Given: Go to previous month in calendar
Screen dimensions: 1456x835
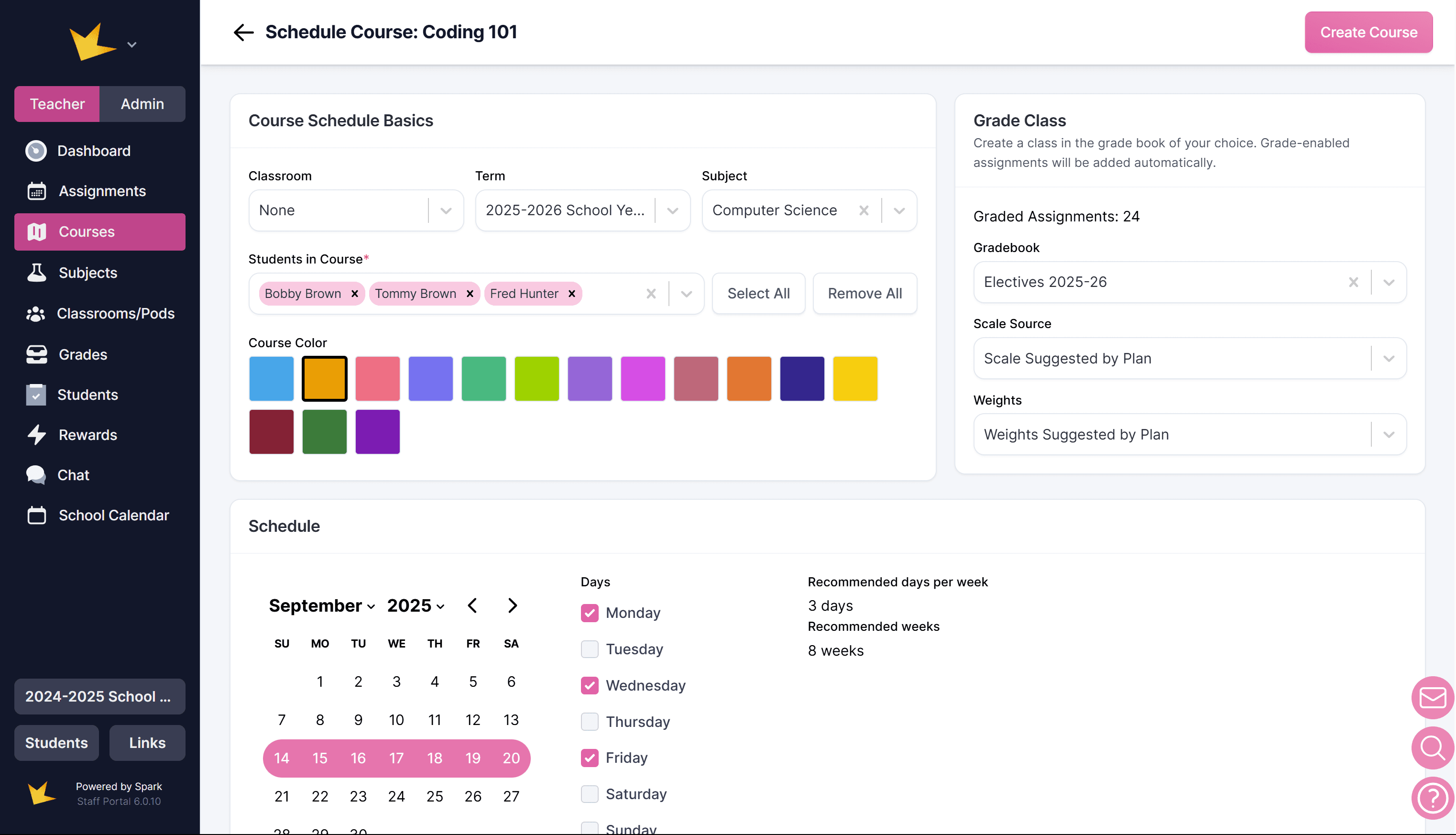Looking at the screenshot, I should coord(472,605).
